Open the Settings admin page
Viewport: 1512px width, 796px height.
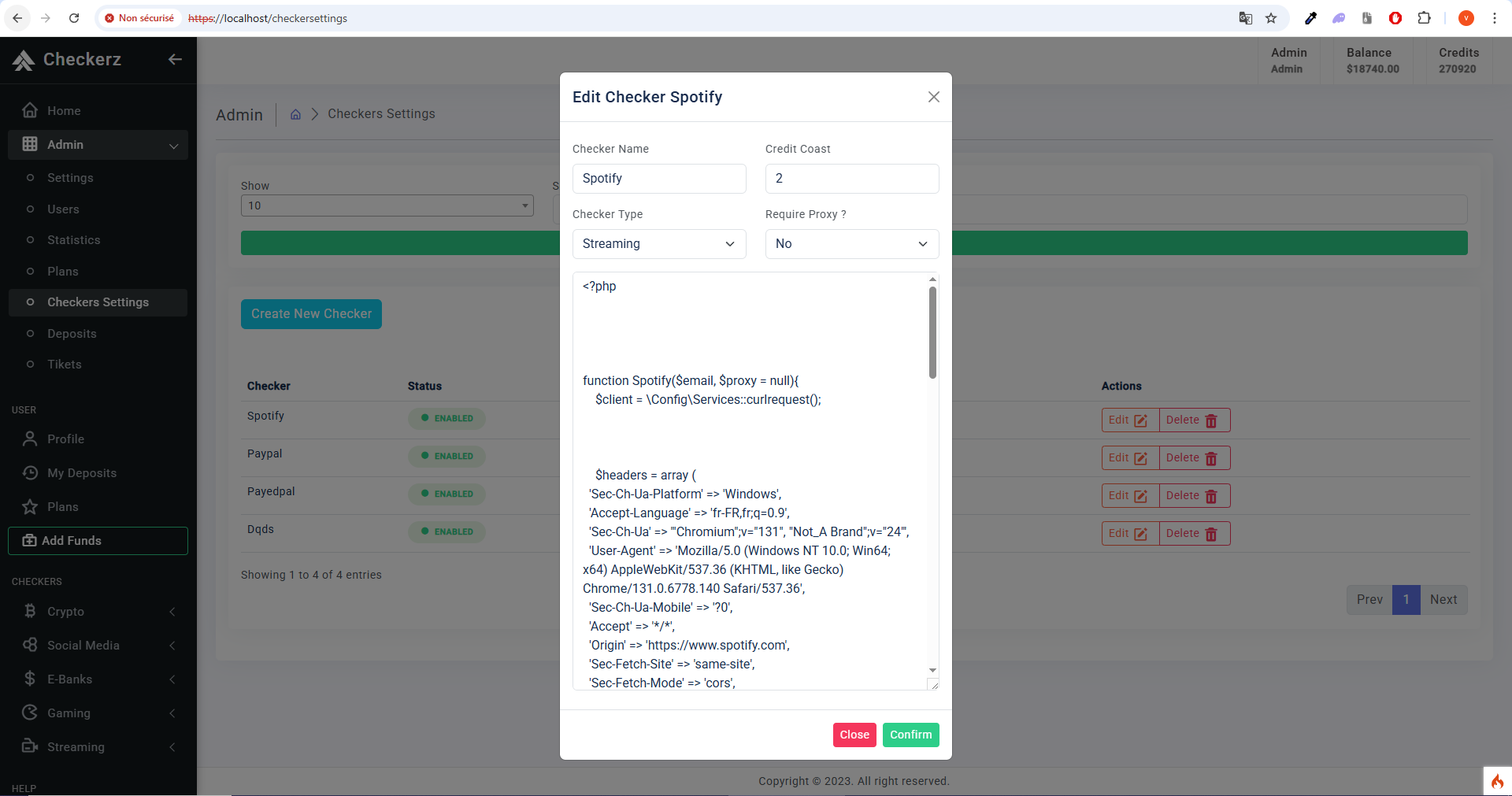[70, 178]
